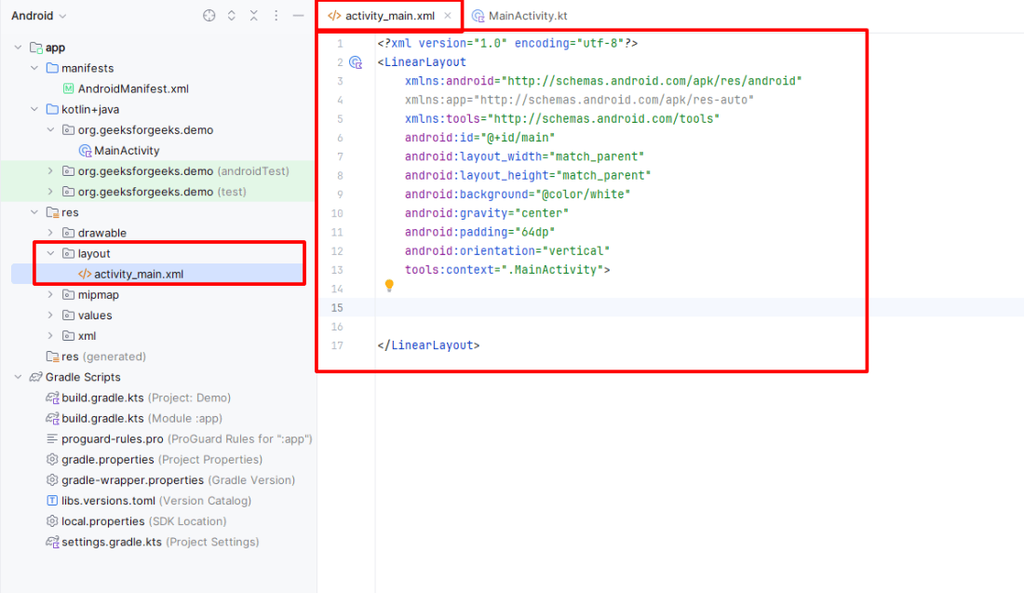Screen dimensions: 1024x593
Task: Click the gradle.properties gear icon
Action: point(52,460)
